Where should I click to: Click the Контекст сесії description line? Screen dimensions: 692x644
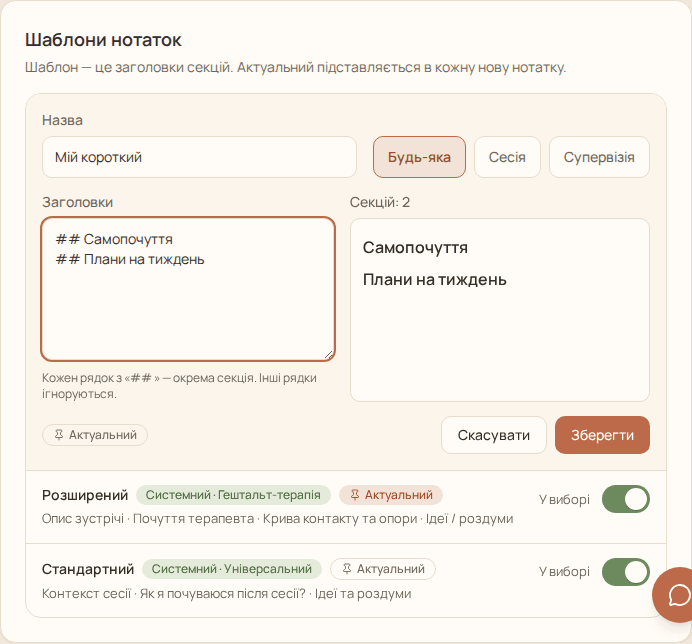pos(226,594)
